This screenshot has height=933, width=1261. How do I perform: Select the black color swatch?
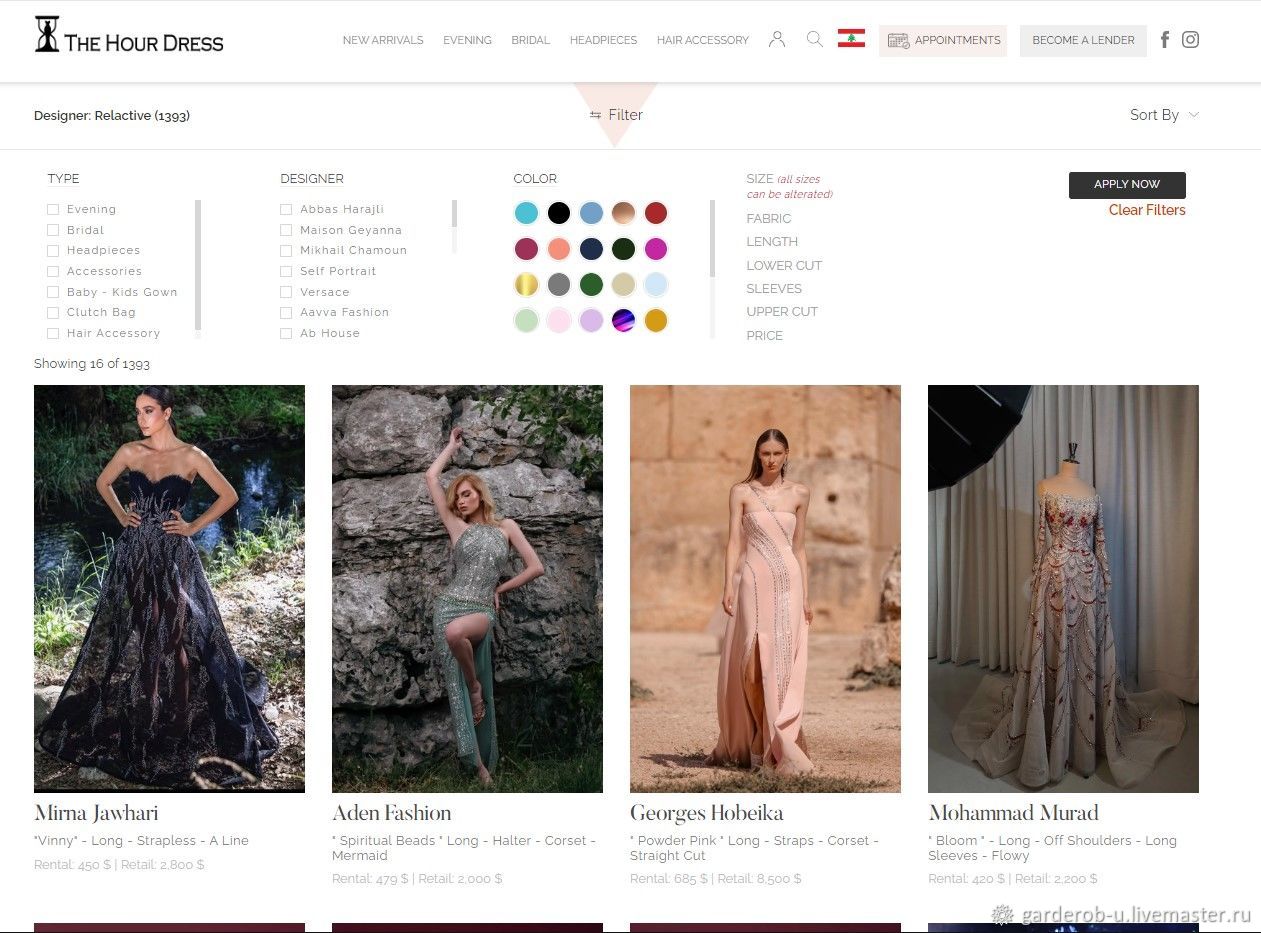(x=559, y=213)
